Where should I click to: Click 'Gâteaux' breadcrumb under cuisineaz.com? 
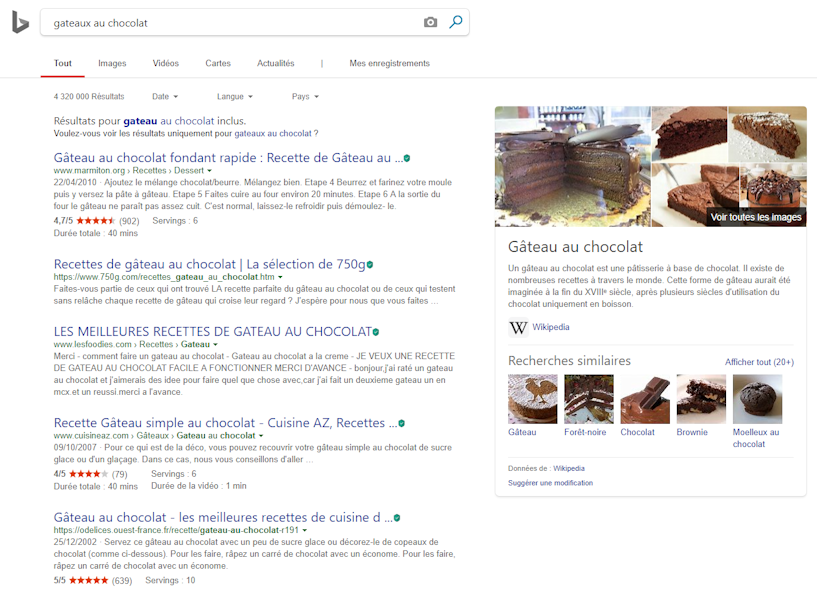[x=153, y=435]
